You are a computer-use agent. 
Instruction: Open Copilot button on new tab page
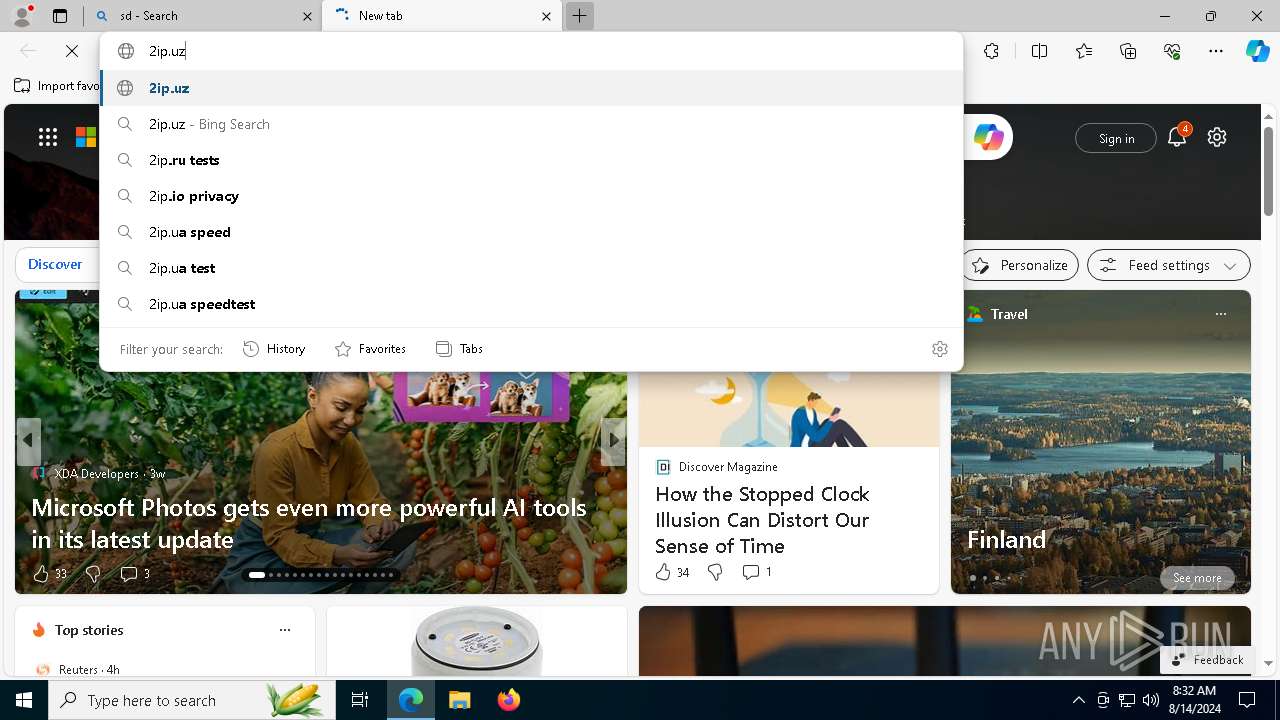coord(988,137)
